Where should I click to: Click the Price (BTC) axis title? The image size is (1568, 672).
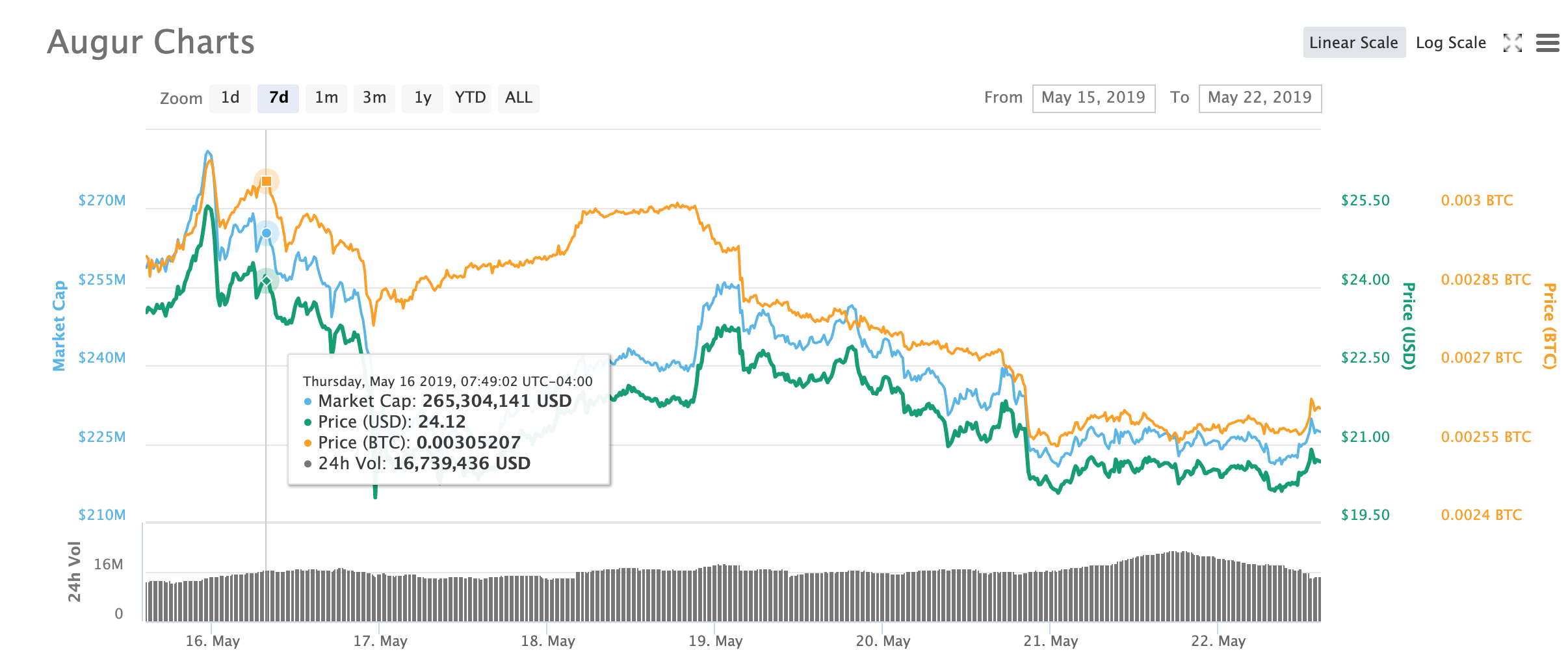pos(1550,326)
